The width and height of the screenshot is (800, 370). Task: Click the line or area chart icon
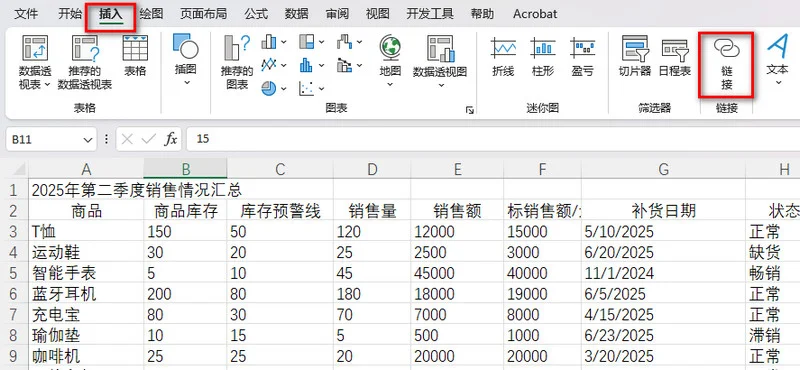(x=269, y=65)
